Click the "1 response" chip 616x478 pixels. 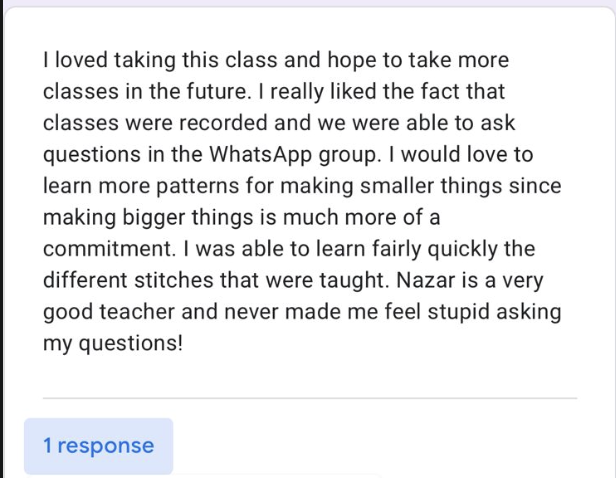click(x=99, y=446)
